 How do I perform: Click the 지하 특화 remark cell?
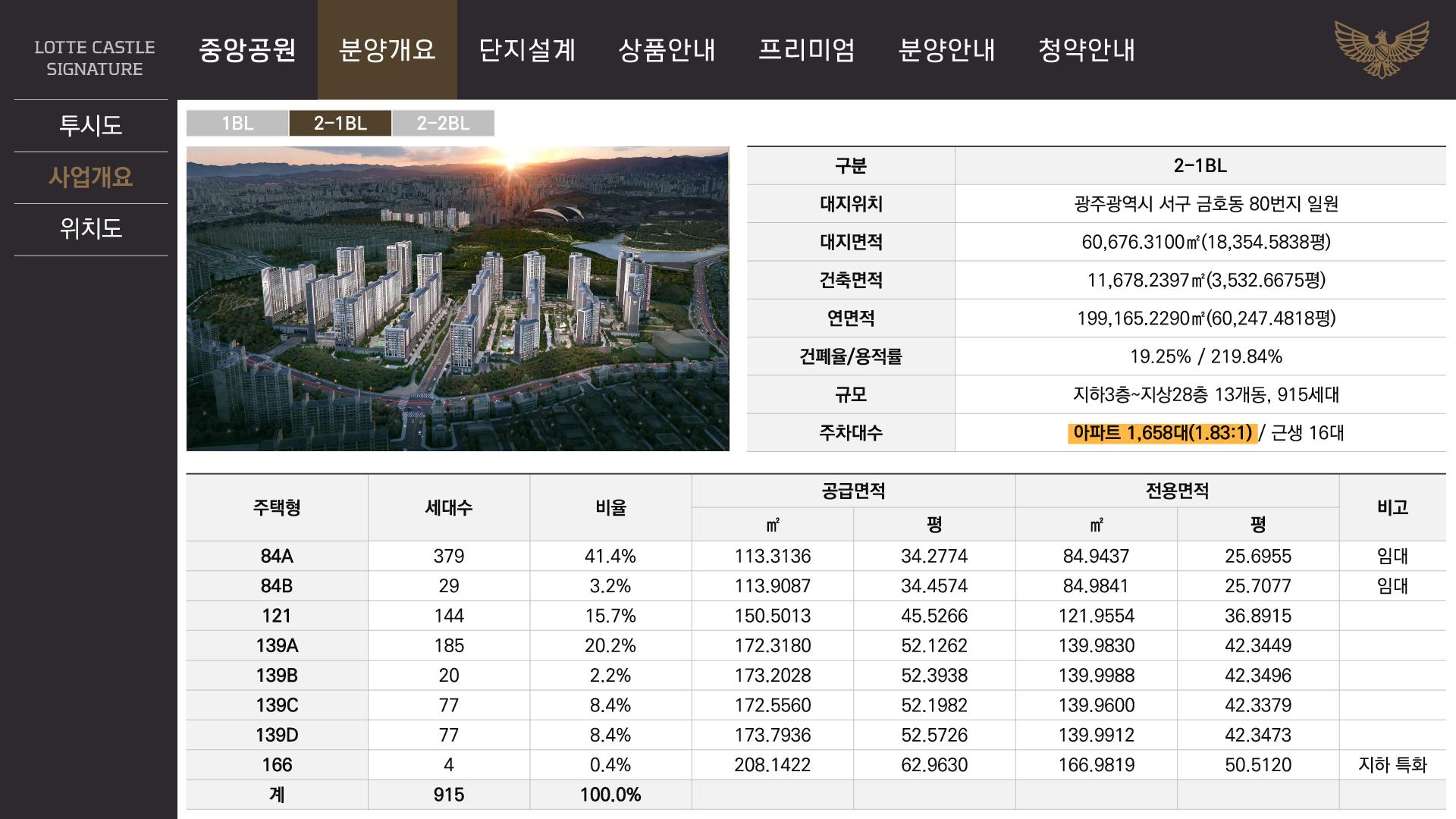click(x=1392, y=764)
